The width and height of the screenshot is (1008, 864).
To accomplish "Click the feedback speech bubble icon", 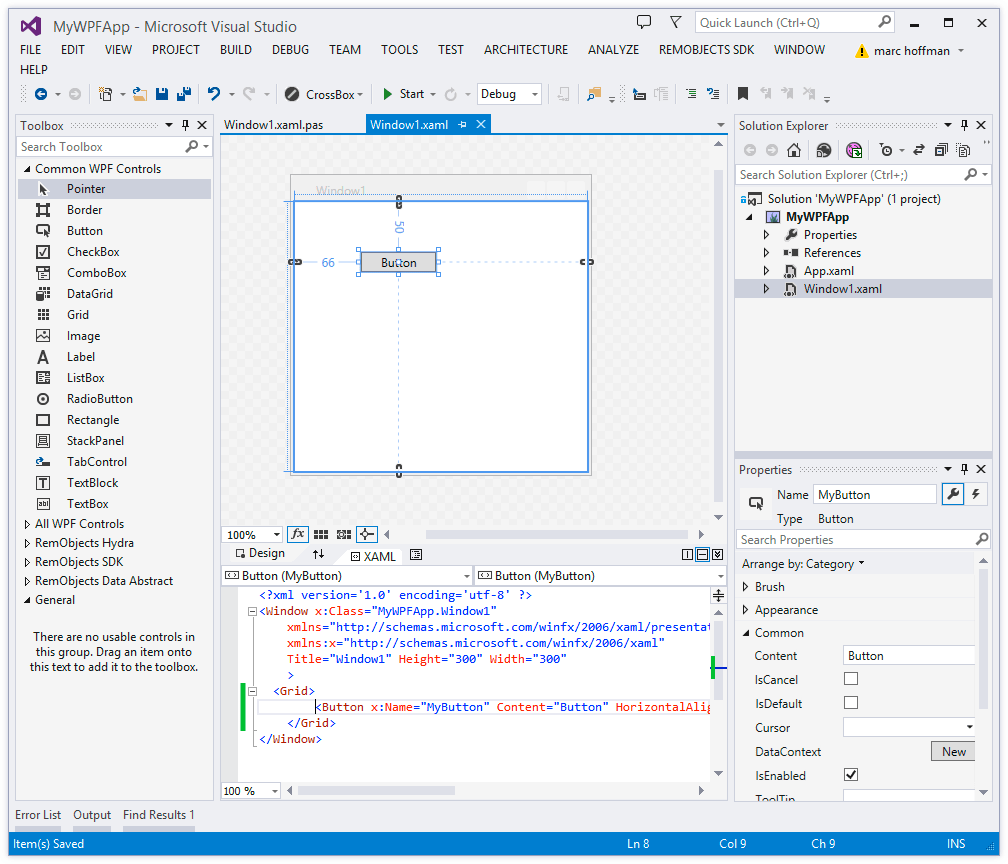I will (x=644, y=22).
